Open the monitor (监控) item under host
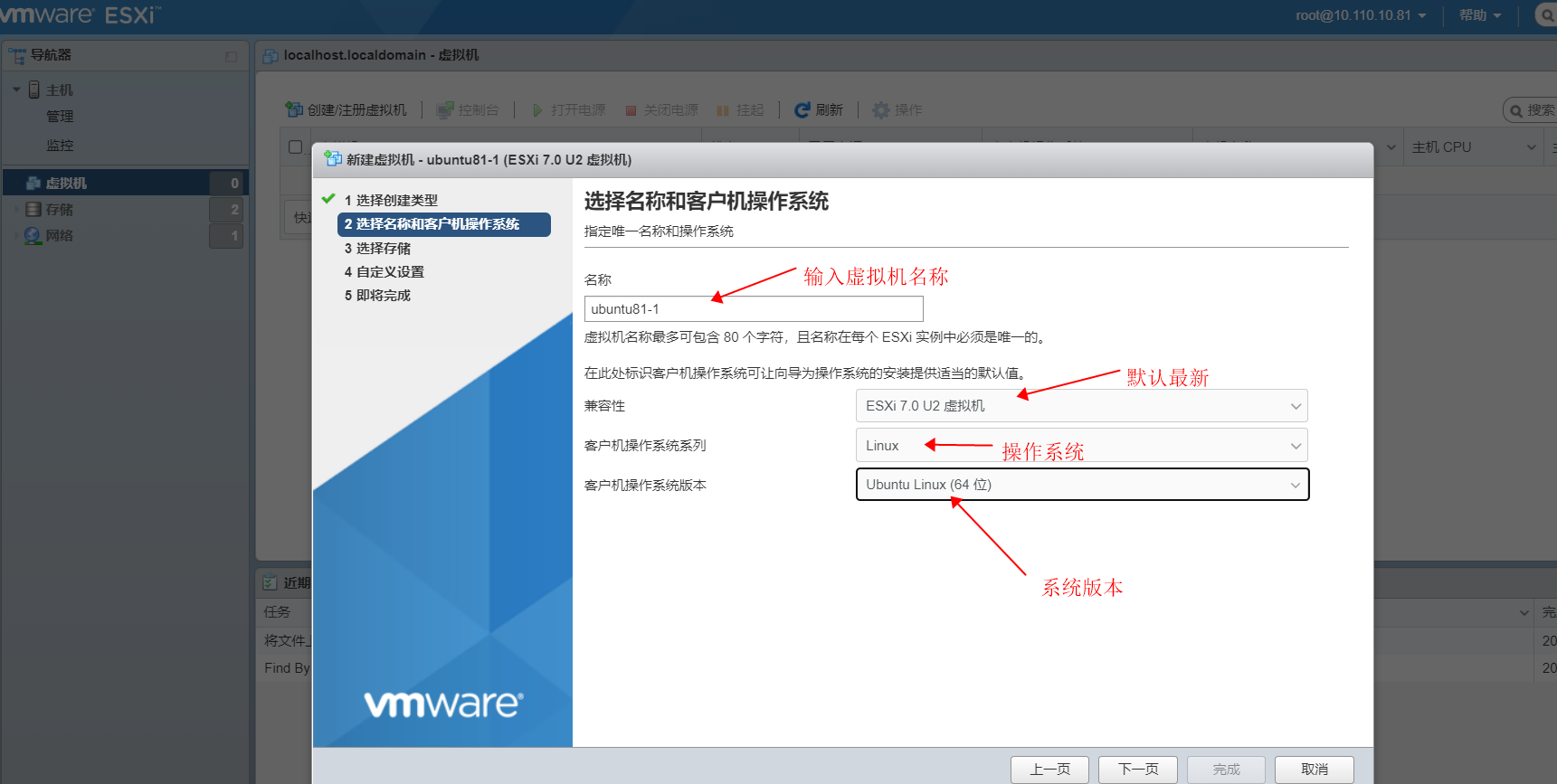This screenshot has width=1557, height=784. (x=60, y=146)
